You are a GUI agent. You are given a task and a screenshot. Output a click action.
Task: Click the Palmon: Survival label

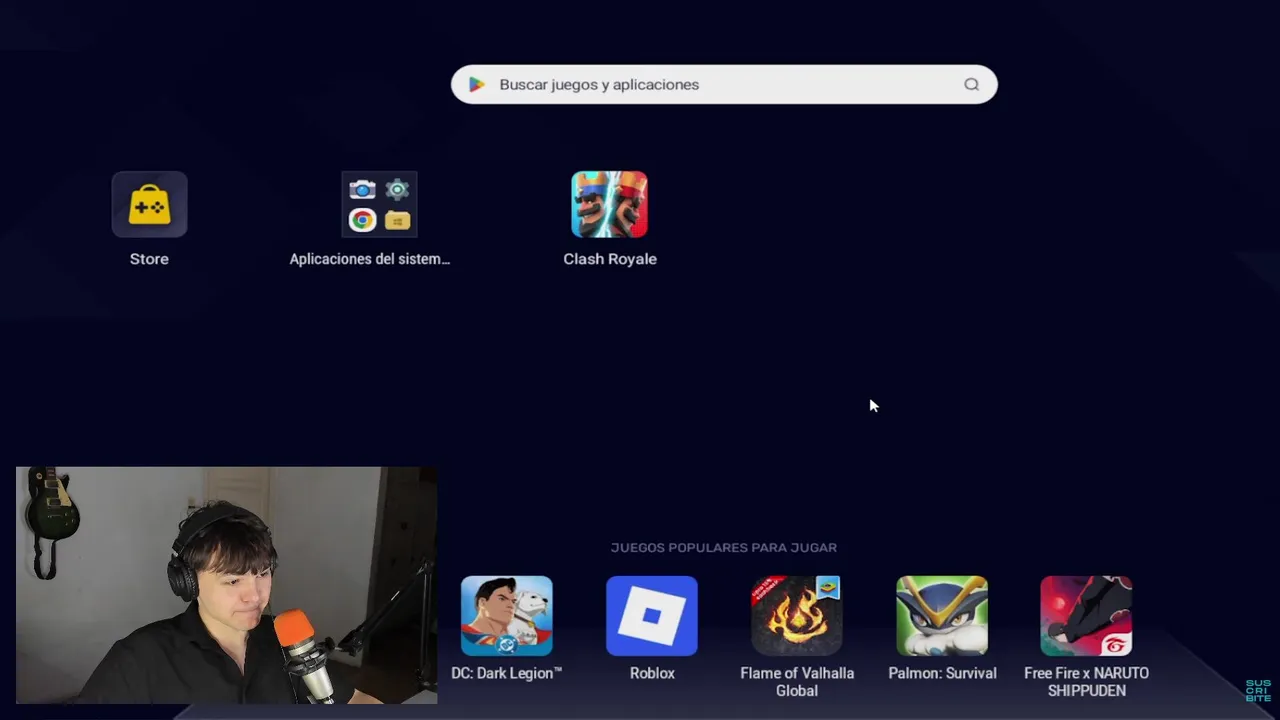tap(942, 674)
